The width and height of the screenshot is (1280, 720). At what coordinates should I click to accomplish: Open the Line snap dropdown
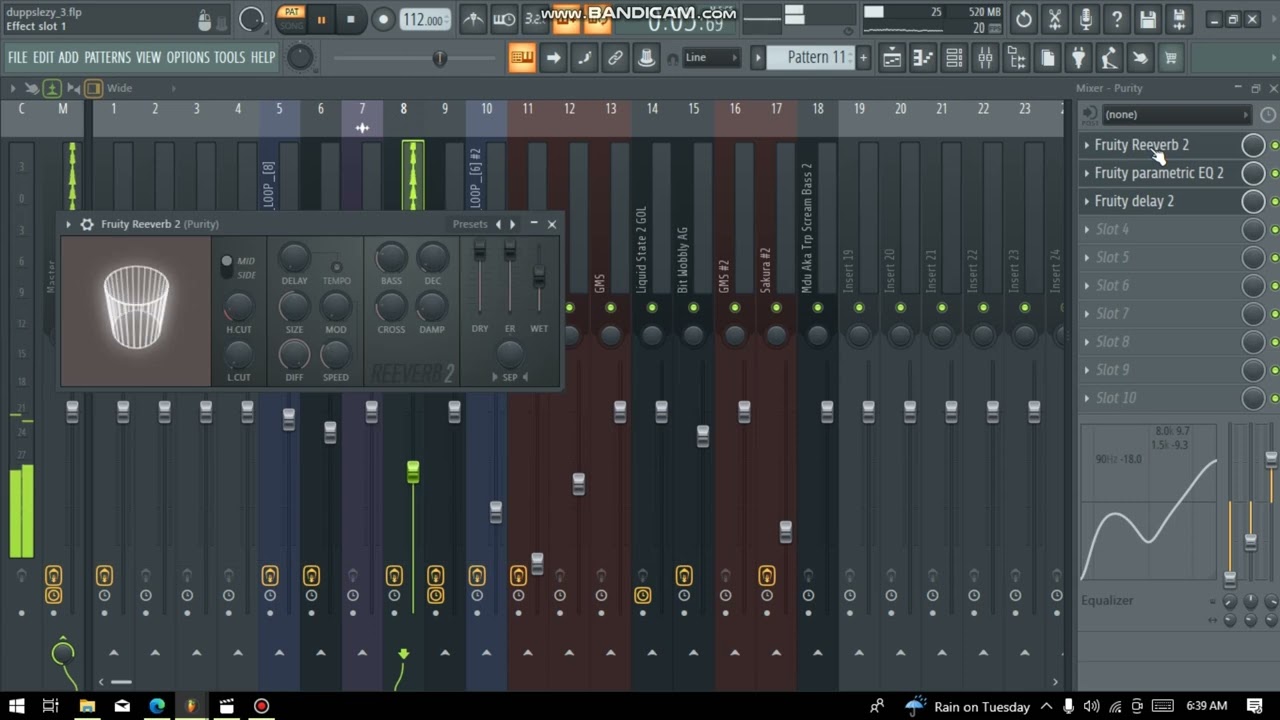click(711, 58)
